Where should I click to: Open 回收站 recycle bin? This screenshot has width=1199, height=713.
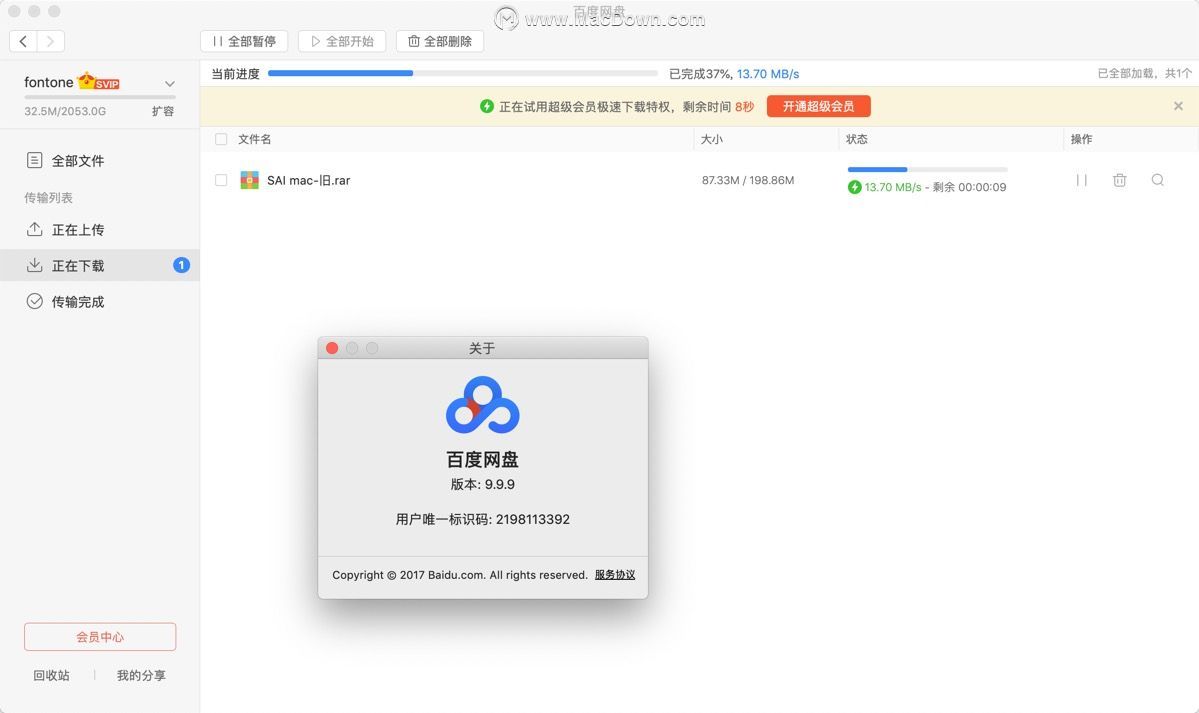click(x=51, y=676)
